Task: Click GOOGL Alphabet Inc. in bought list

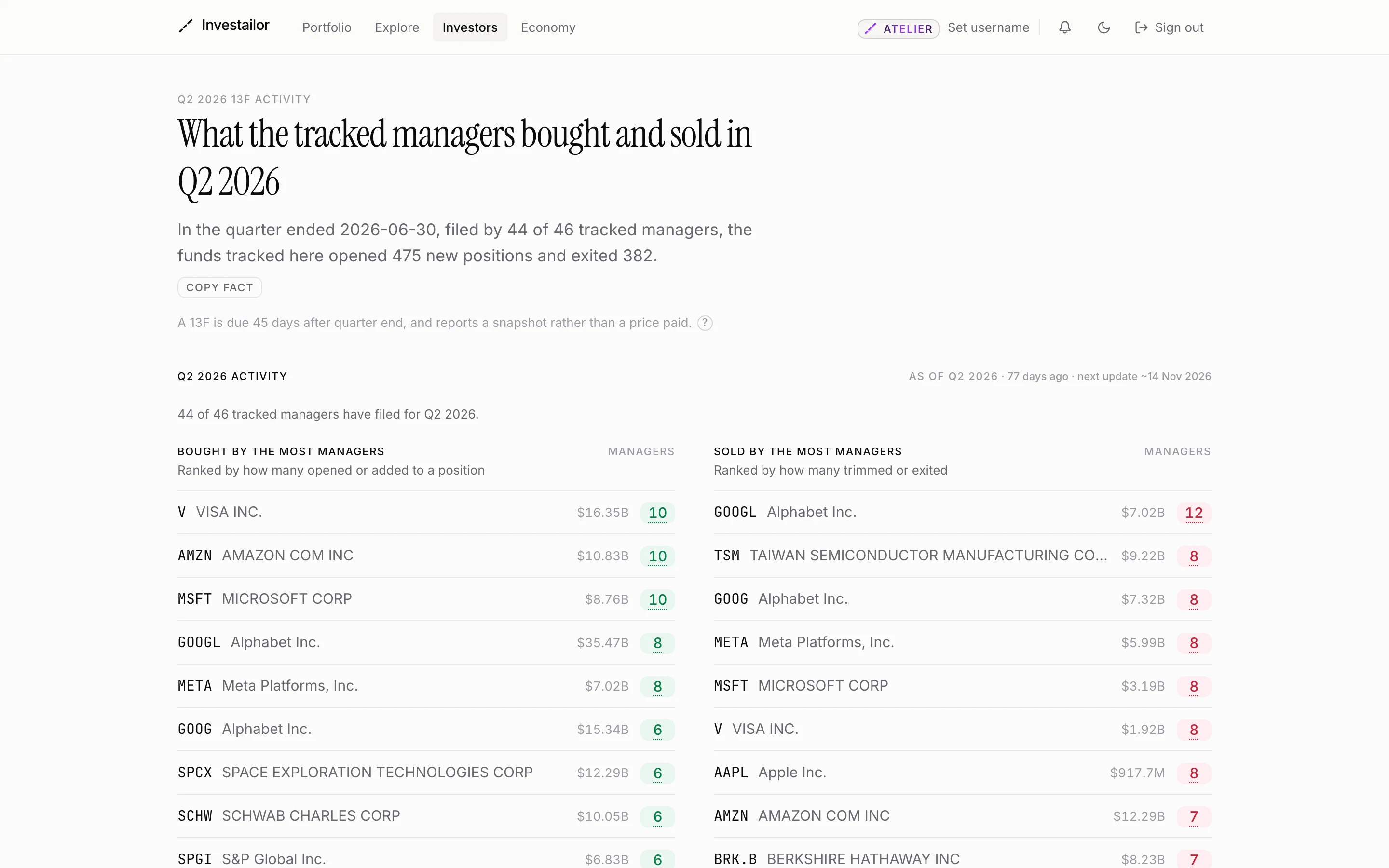Action: click(426, 642)
